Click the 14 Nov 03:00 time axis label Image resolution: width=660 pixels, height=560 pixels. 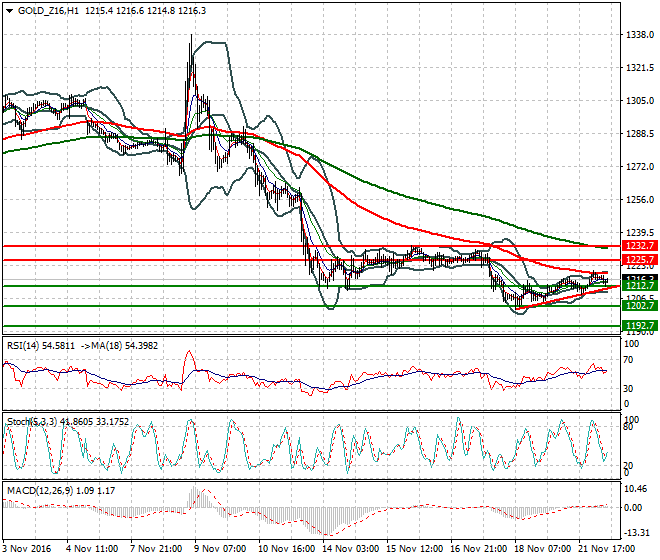[x=351, y=549]
